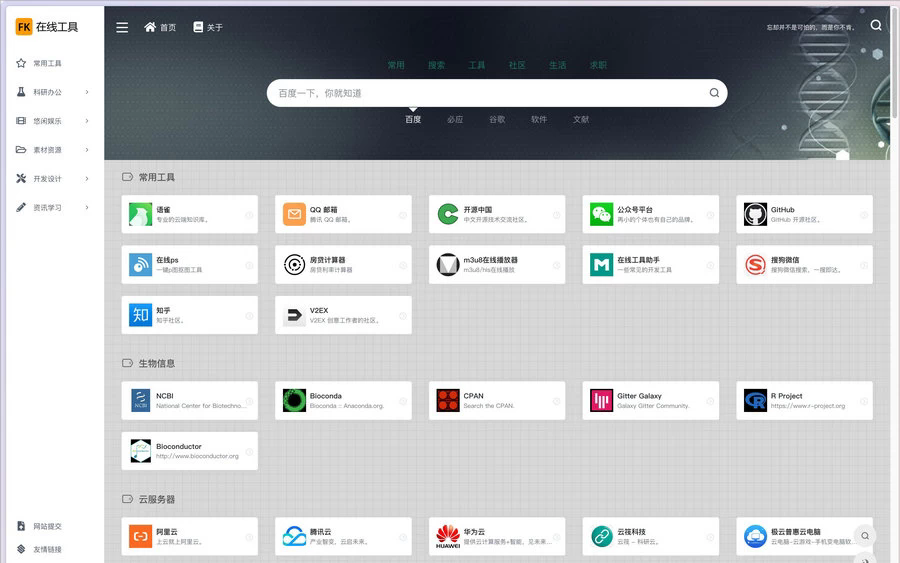Click the GitHub octocat icon
This screenshot has height=563, width=900.
pos(755,214)
